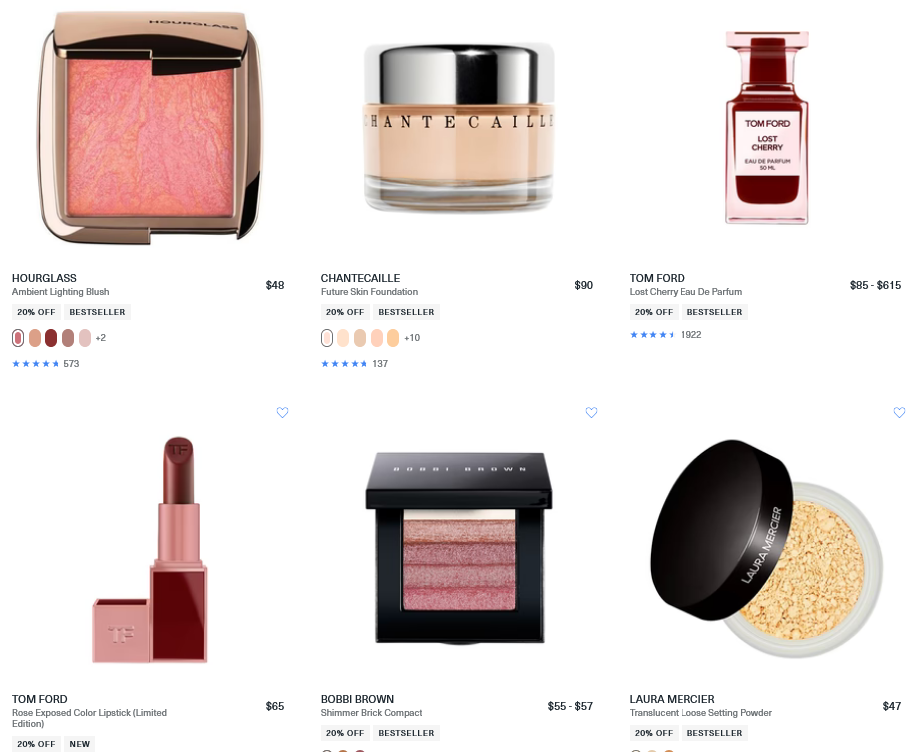
Task: Select first pink Hourglass blush shade
Action: tap(18, 338)
